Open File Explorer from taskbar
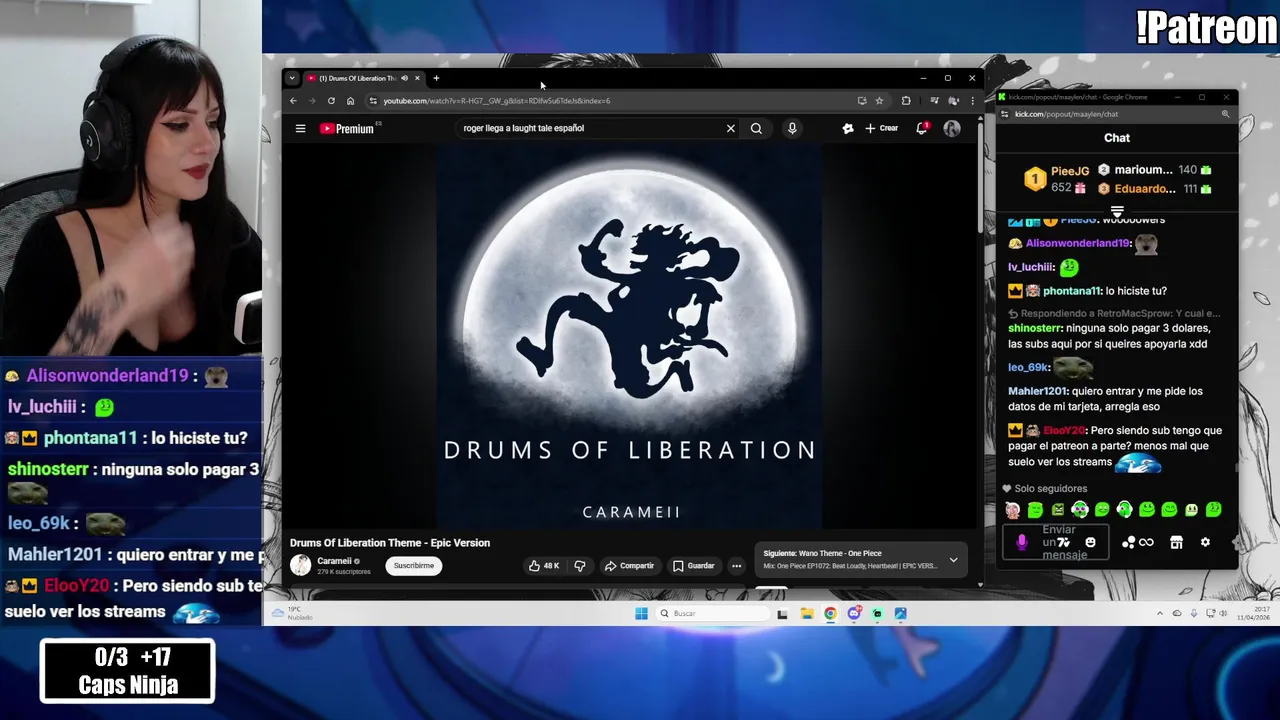 click(807, 613)
